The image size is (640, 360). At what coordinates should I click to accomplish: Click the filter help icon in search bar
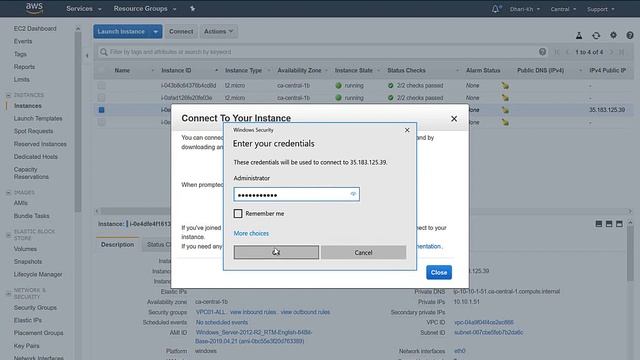coord(542,52)
